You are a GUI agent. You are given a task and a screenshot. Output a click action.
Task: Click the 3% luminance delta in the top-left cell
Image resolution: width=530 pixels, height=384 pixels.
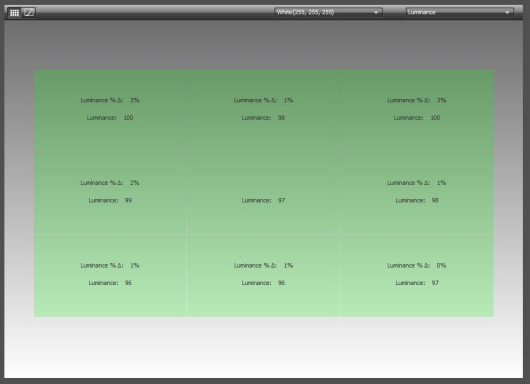point(135,100)
